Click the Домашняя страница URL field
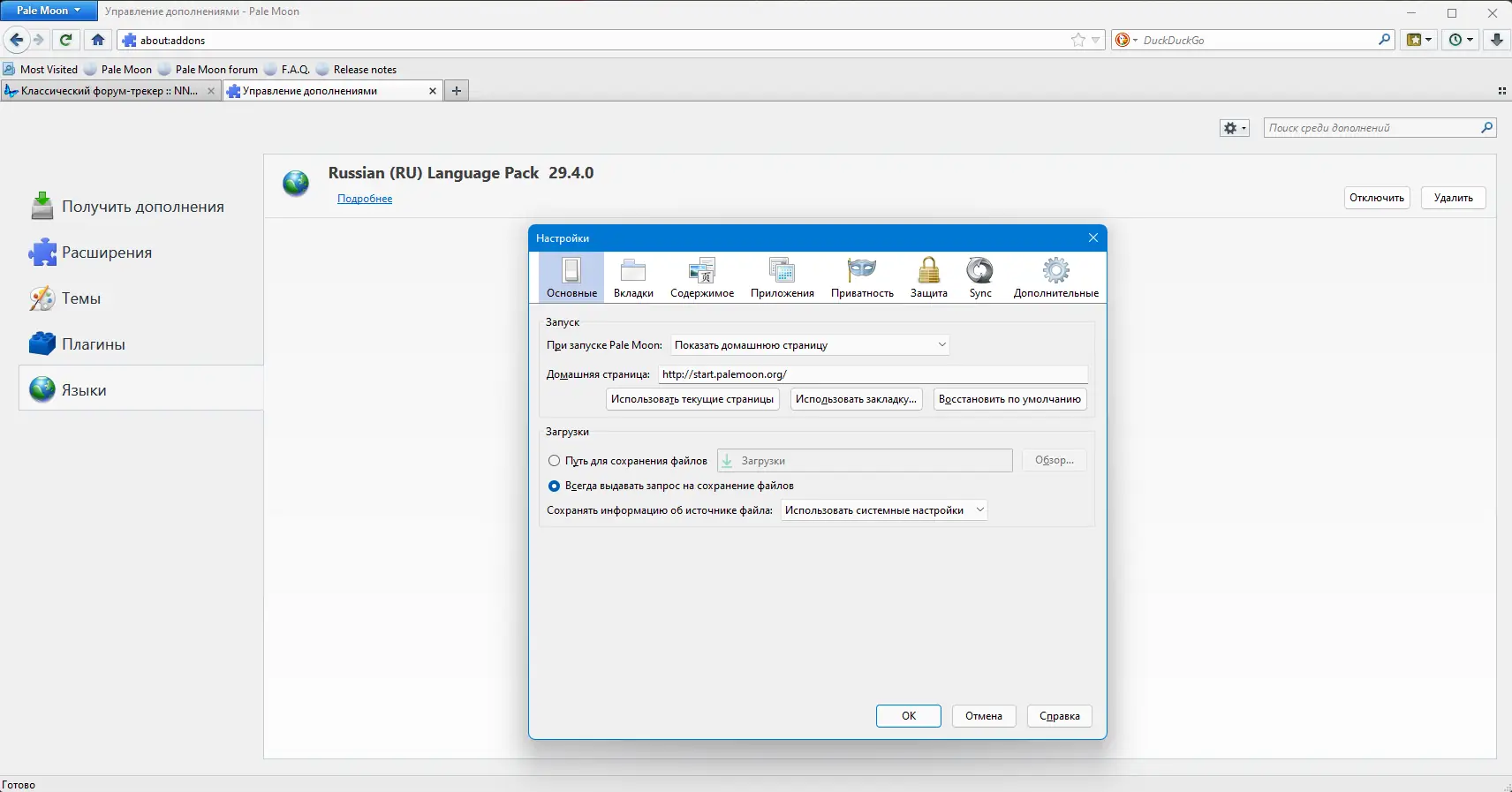 pyautogui.click(x=873, y=374)
